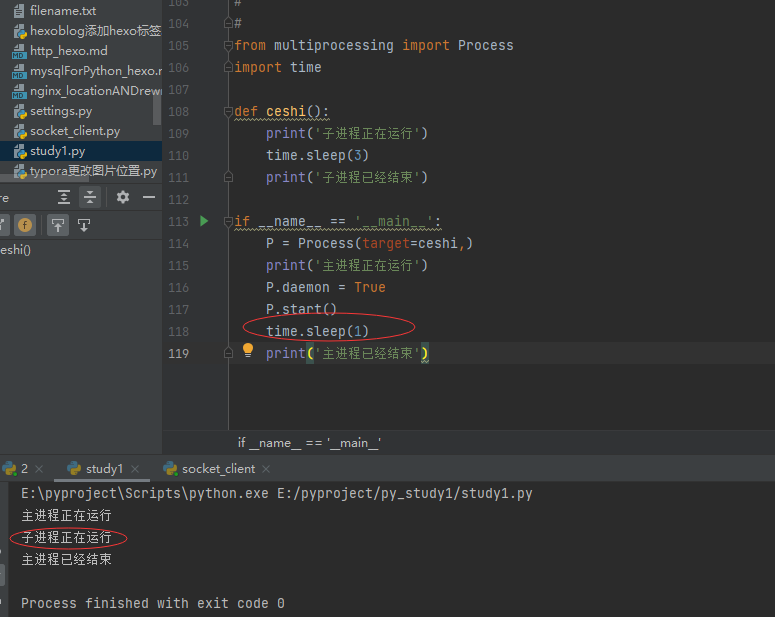Open Structure panel settings gear
This screenshot has width=775, height=617.
123,197
